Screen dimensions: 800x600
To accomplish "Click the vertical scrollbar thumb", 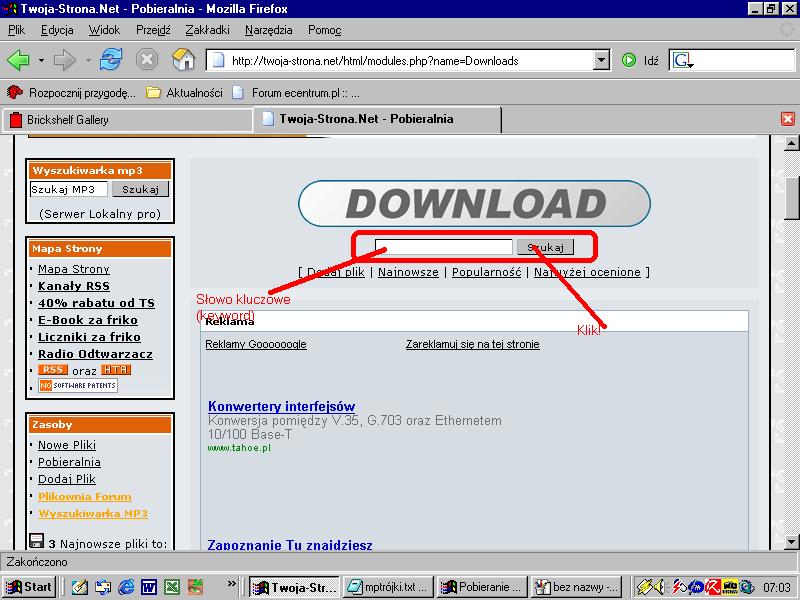I will (791, 198).
